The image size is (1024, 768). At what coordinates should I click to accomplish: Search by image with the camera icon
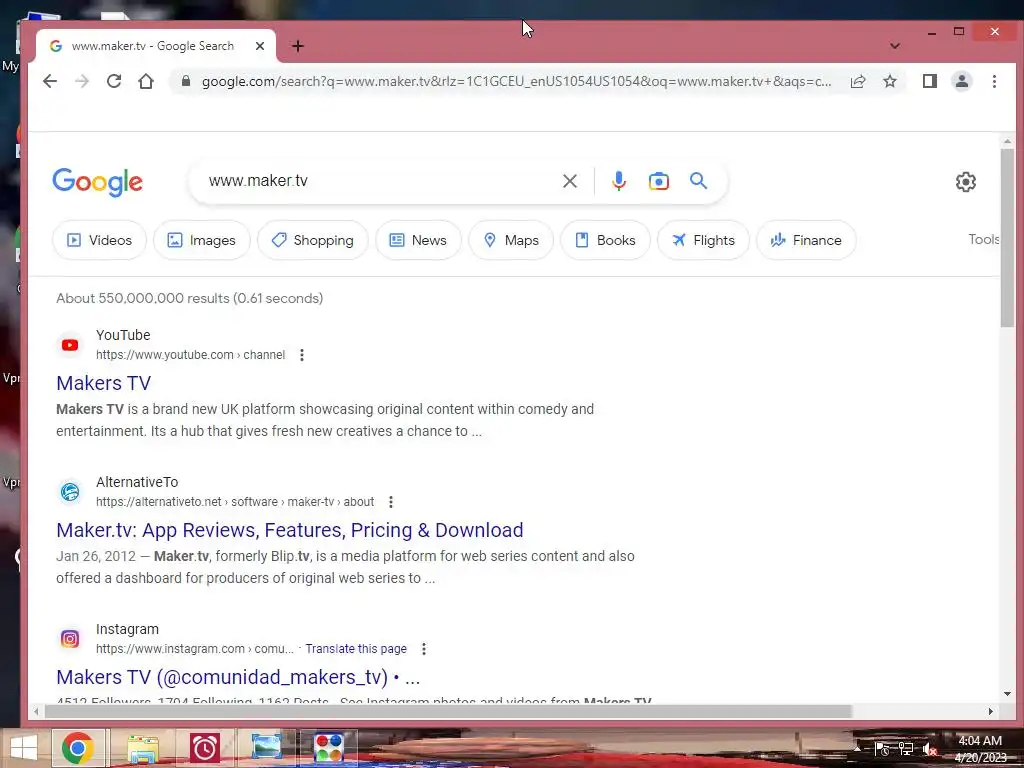coord(658,181)
